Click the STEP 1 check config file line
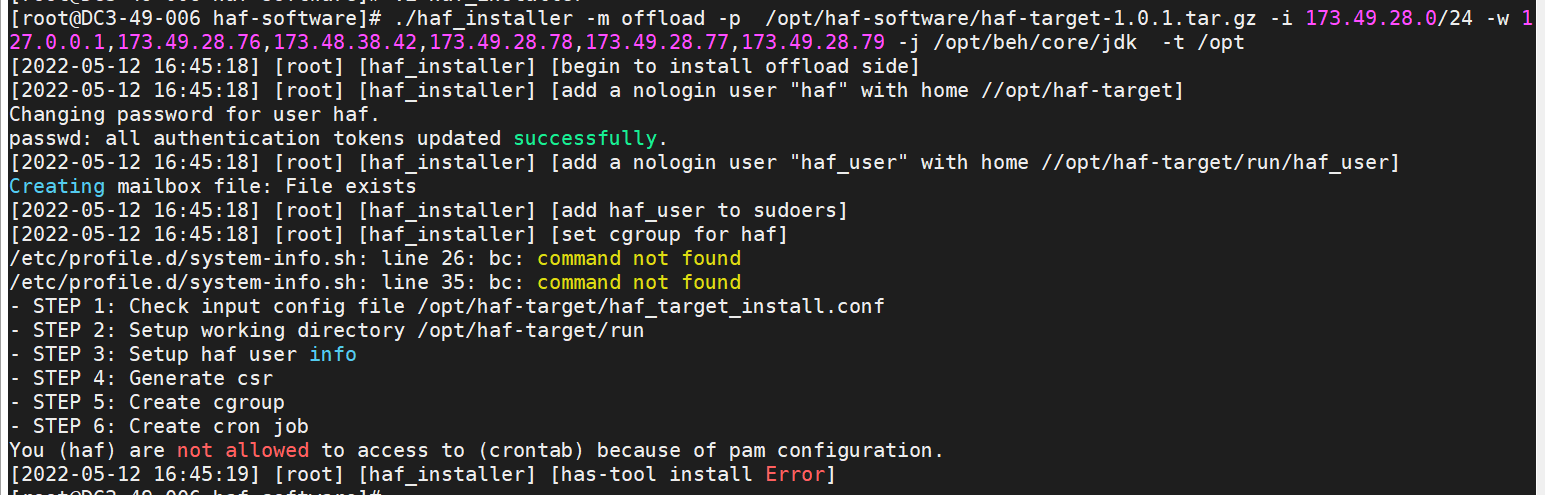This screenshot has width=1545, height=495. coord(447,306)
